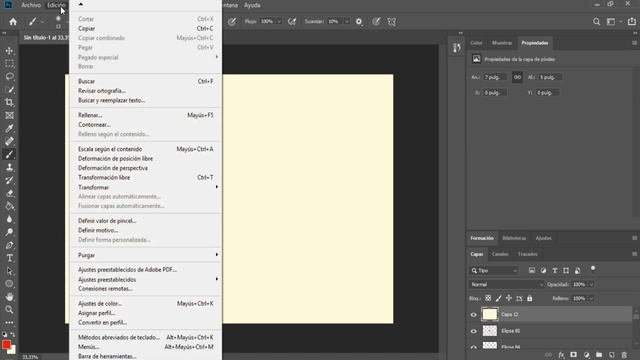Expand the Purgar submenu
This screenshot has width=640, height=360.
coord(146,255)
